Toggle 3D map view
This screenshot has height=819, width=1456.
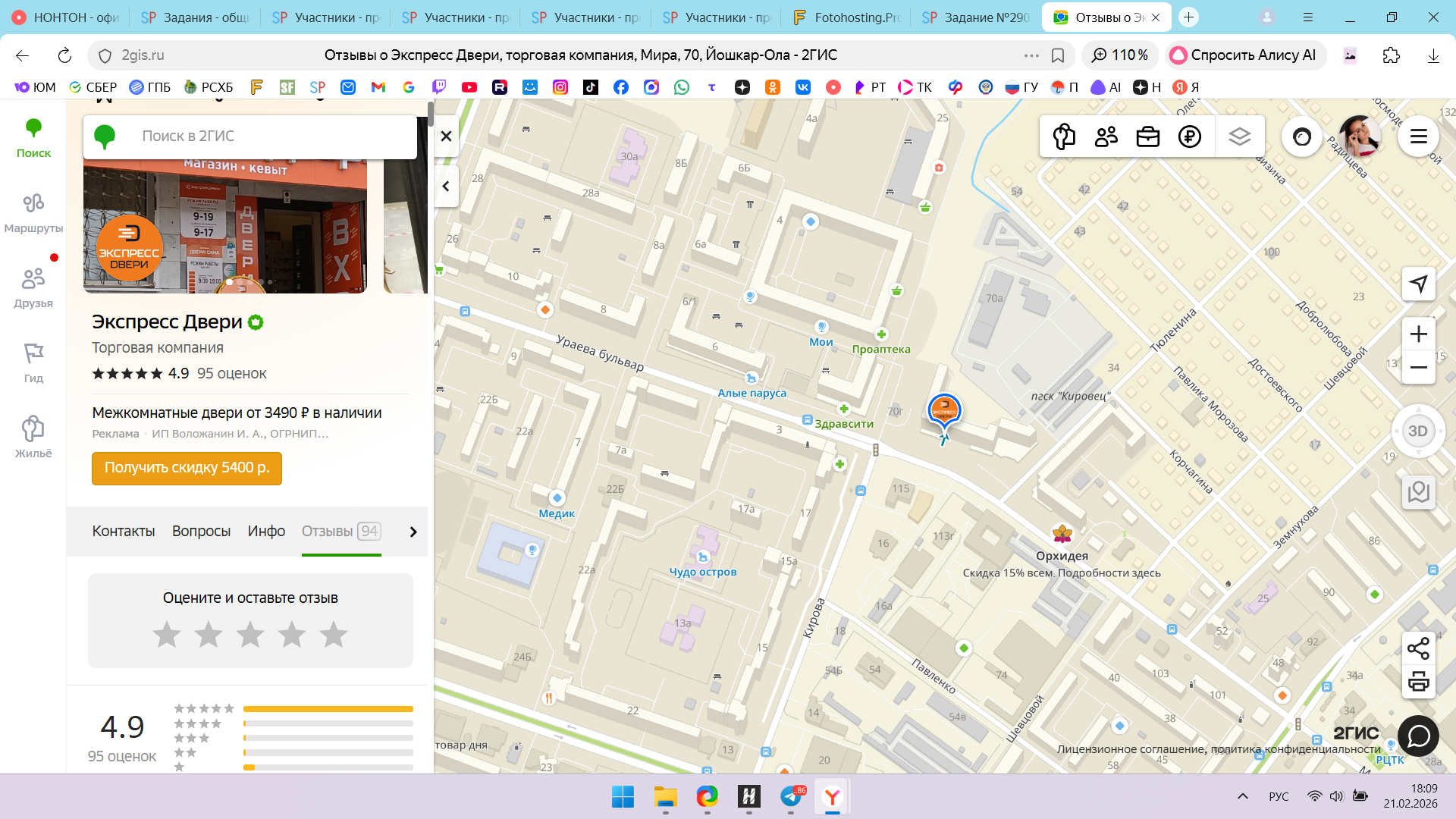(1417, 431)
